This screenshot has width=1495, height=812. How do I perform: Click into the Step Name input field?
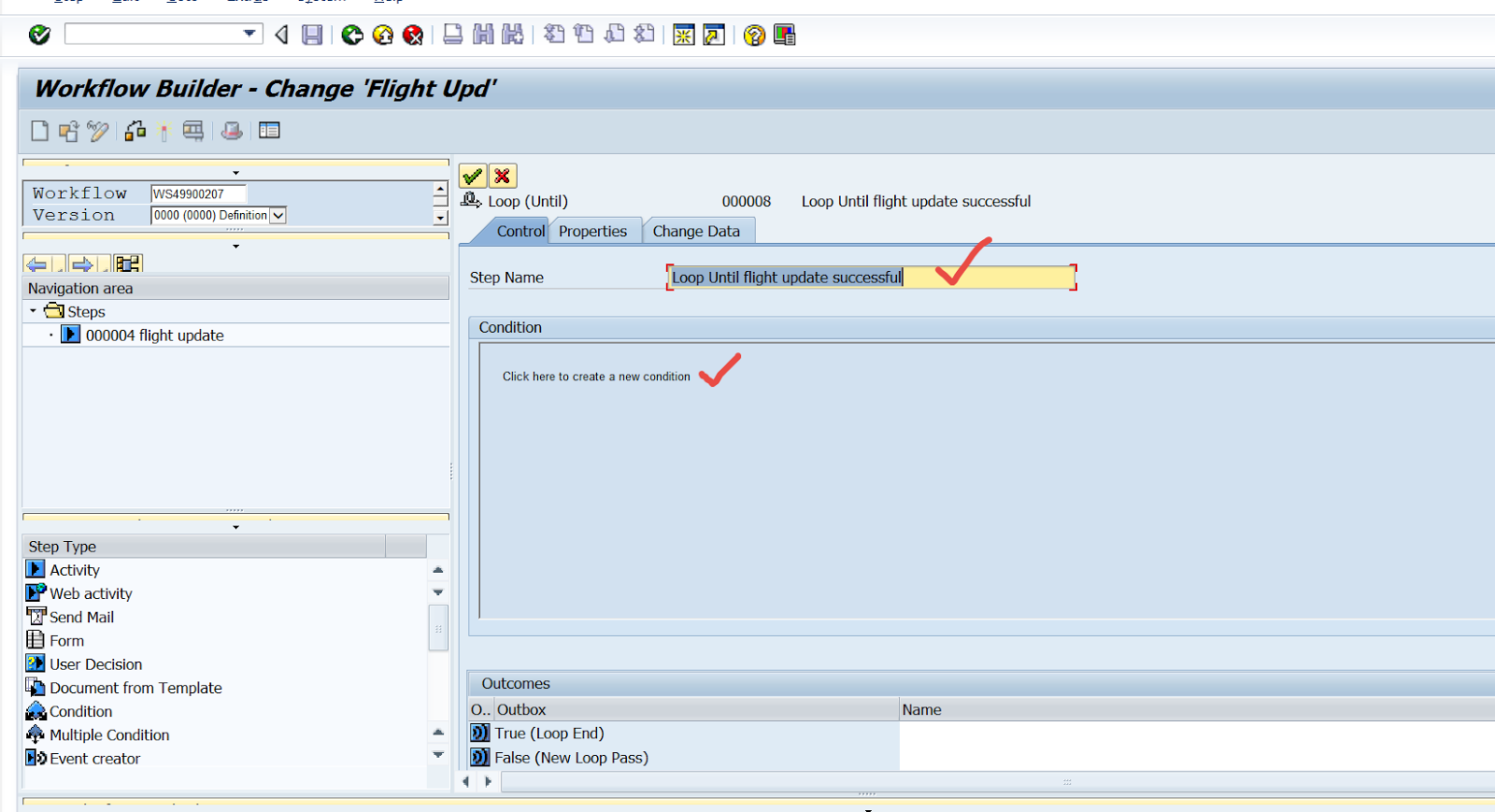coord(872,278)
